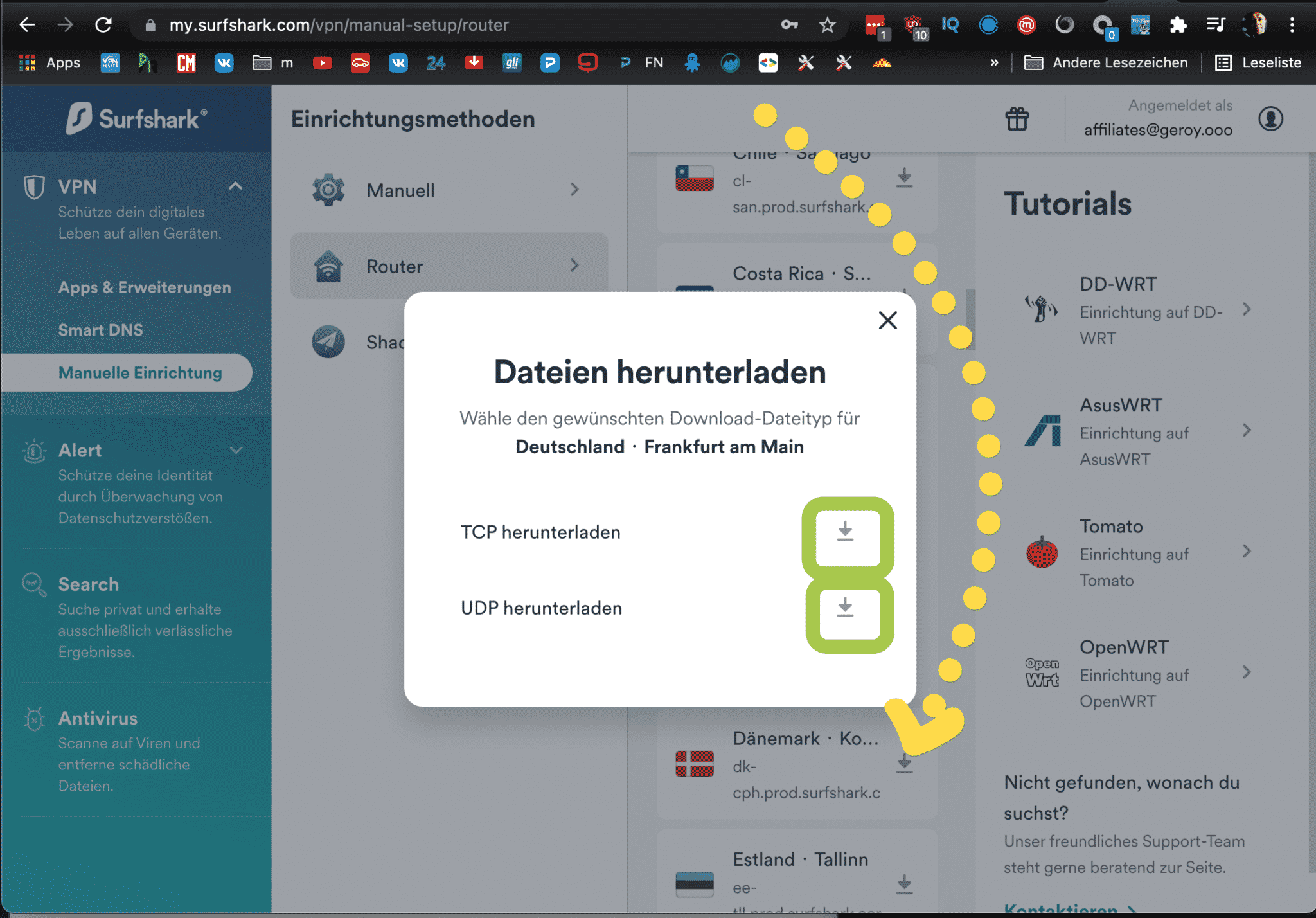The height and width of the screenshot is (918, 1316).
Task: Open the folder bookmark named m
Action: (273, 62)
